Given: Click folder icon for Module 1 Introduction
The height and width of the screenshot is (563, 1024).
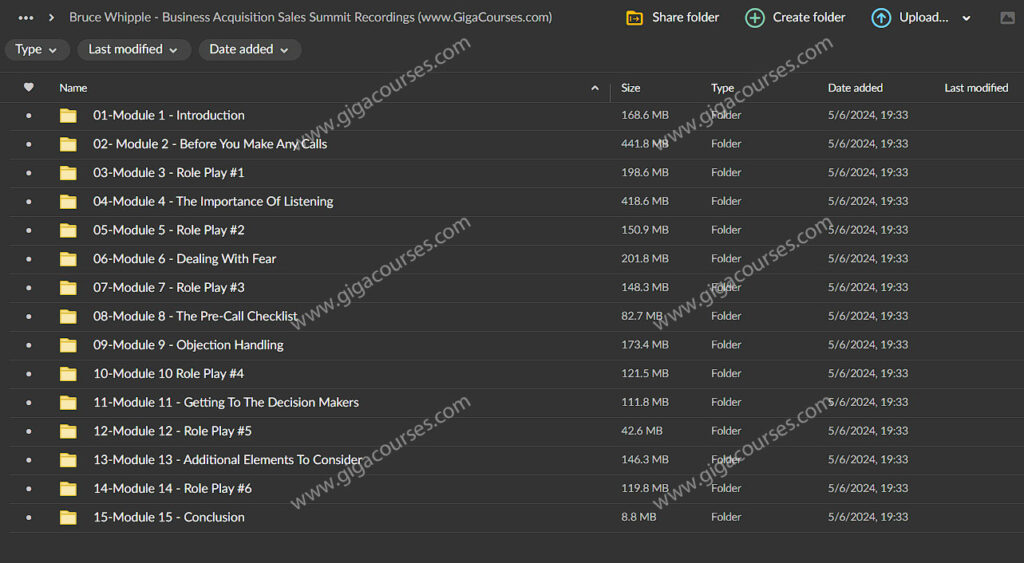Looking at the screenshot, I should (68, 115).
